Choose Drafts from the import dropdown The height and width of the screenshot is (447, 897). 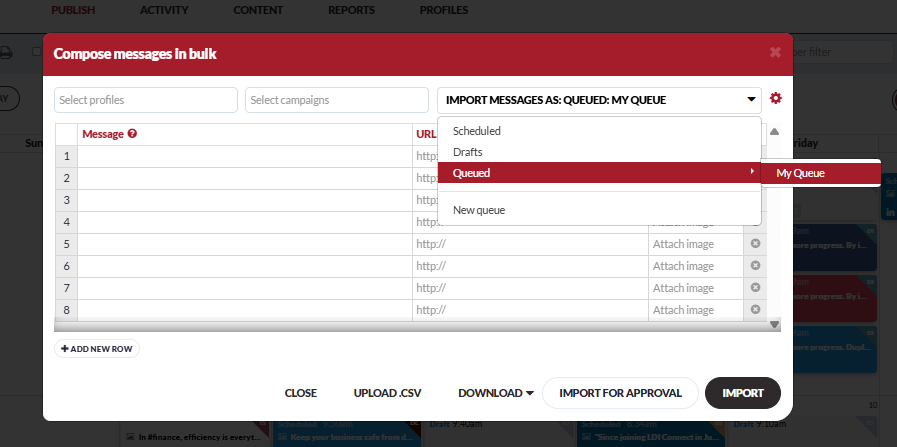[x=599, y=152]
